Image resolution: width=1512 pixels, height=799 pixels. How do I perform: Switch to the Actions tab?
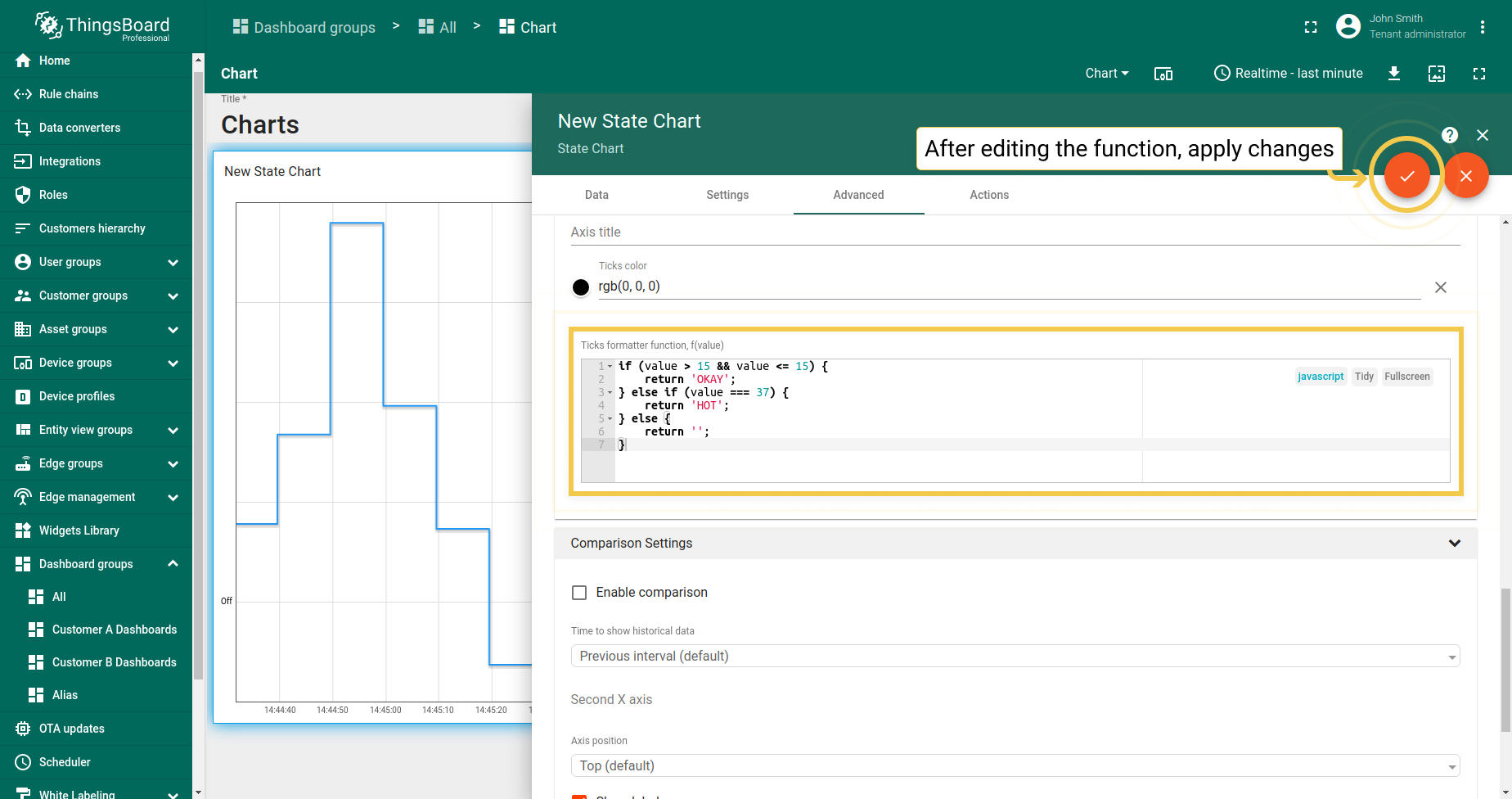[988, 195]
